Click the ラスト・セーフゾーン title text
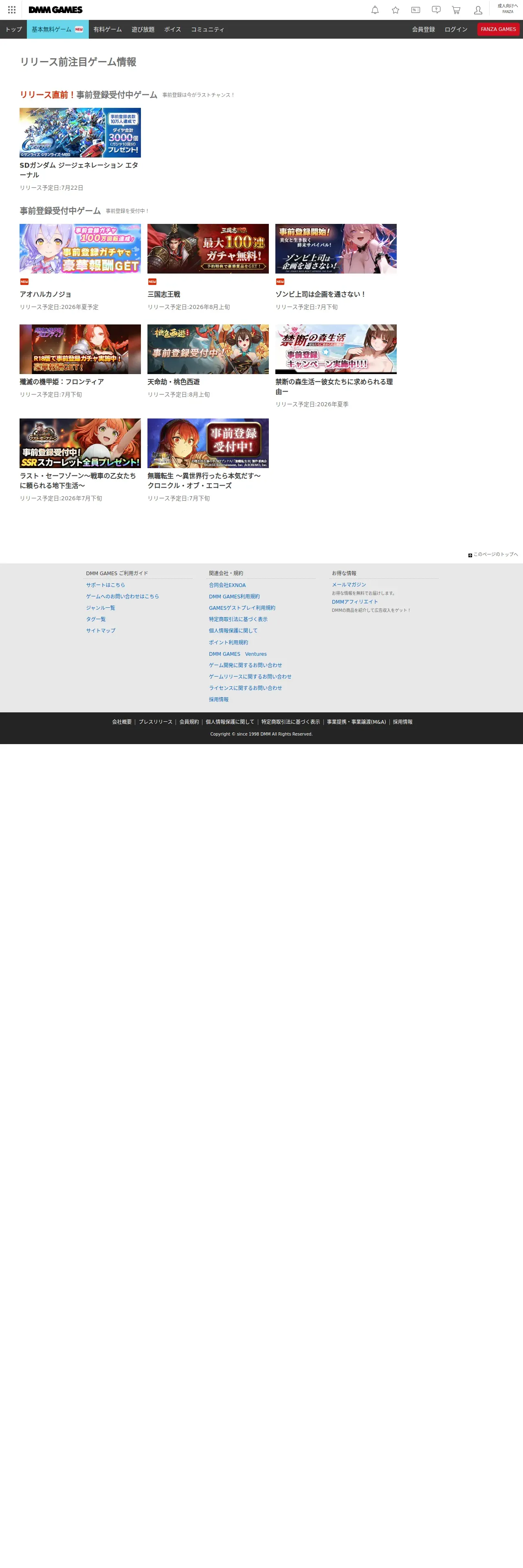This screenshot has height=1568, width=523. 78,480
